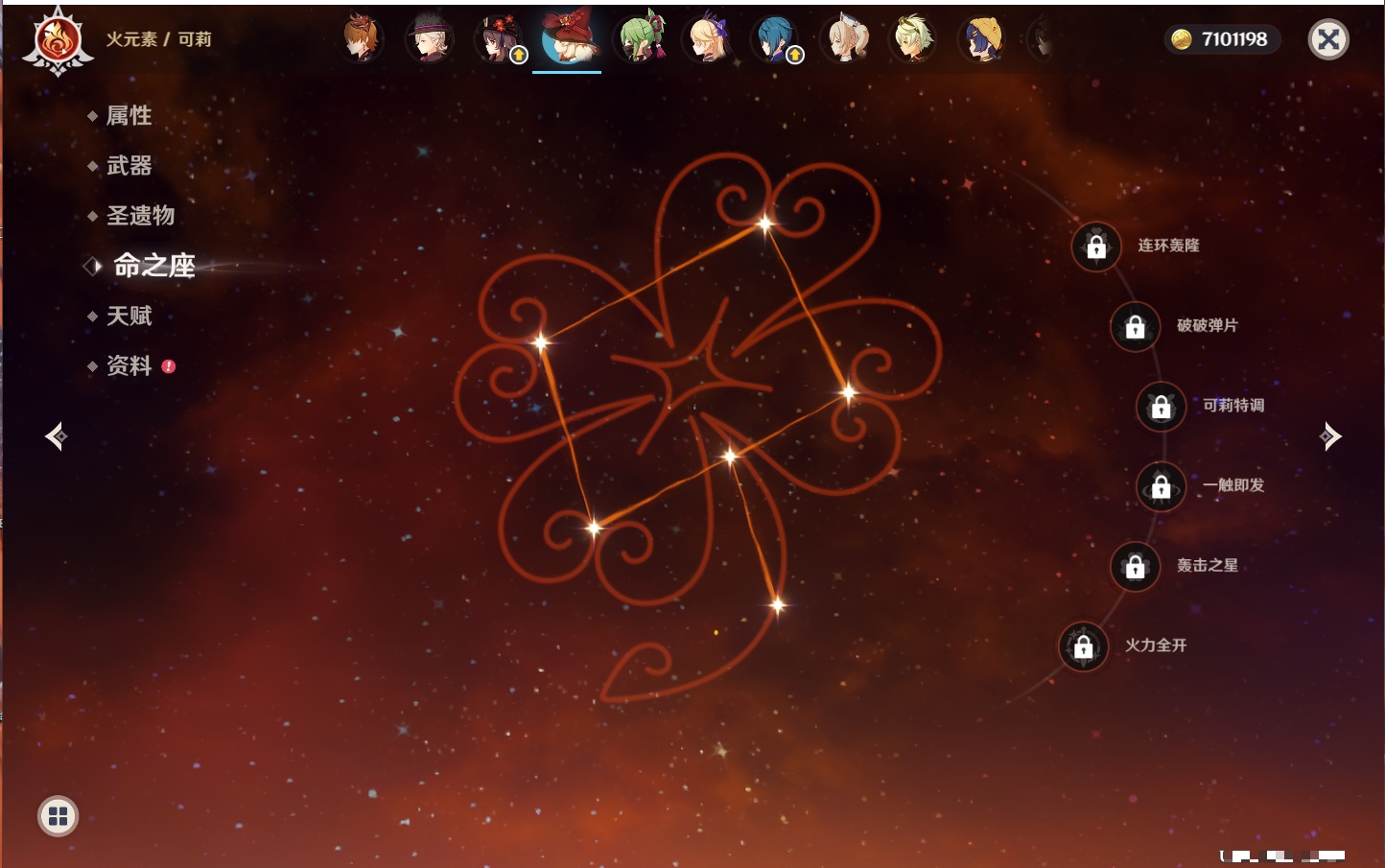Viewport: 1385px width, 868px height.
Task: Select the blonde purple-bow character portrait
Action: click(708, 38)
